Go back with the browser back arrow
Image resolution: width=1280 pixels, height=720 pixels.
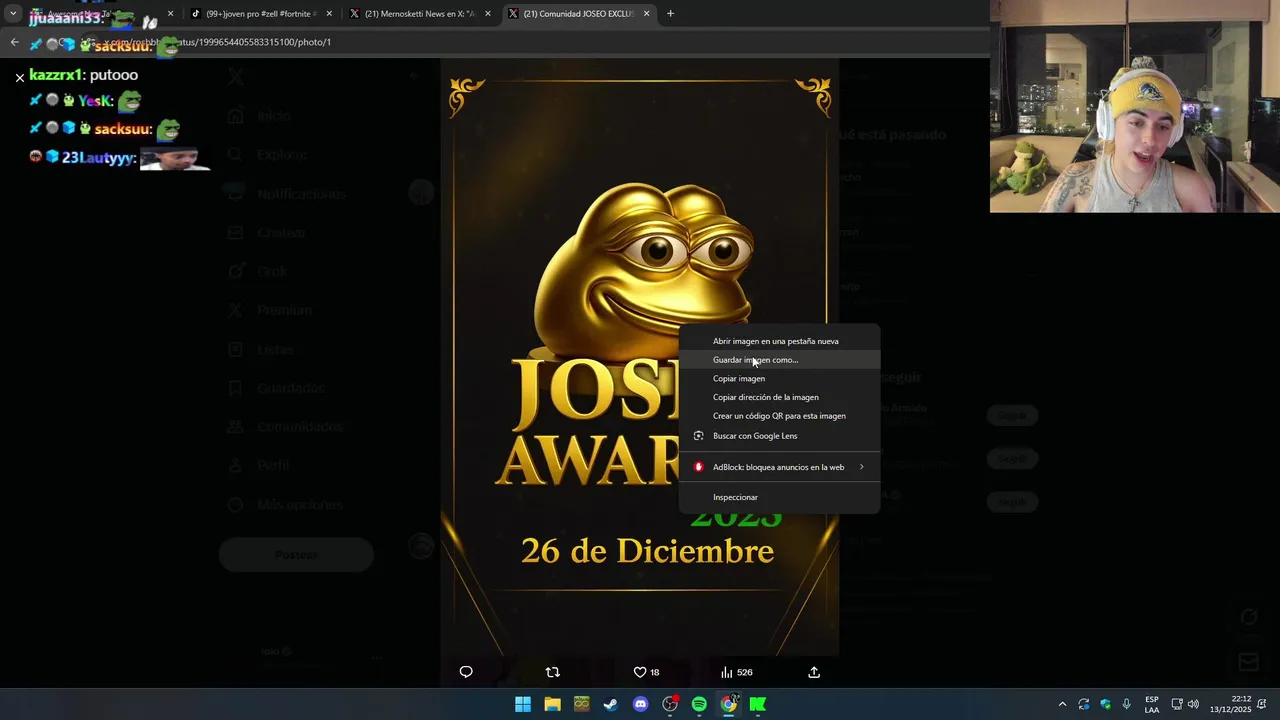coord(14,42)
